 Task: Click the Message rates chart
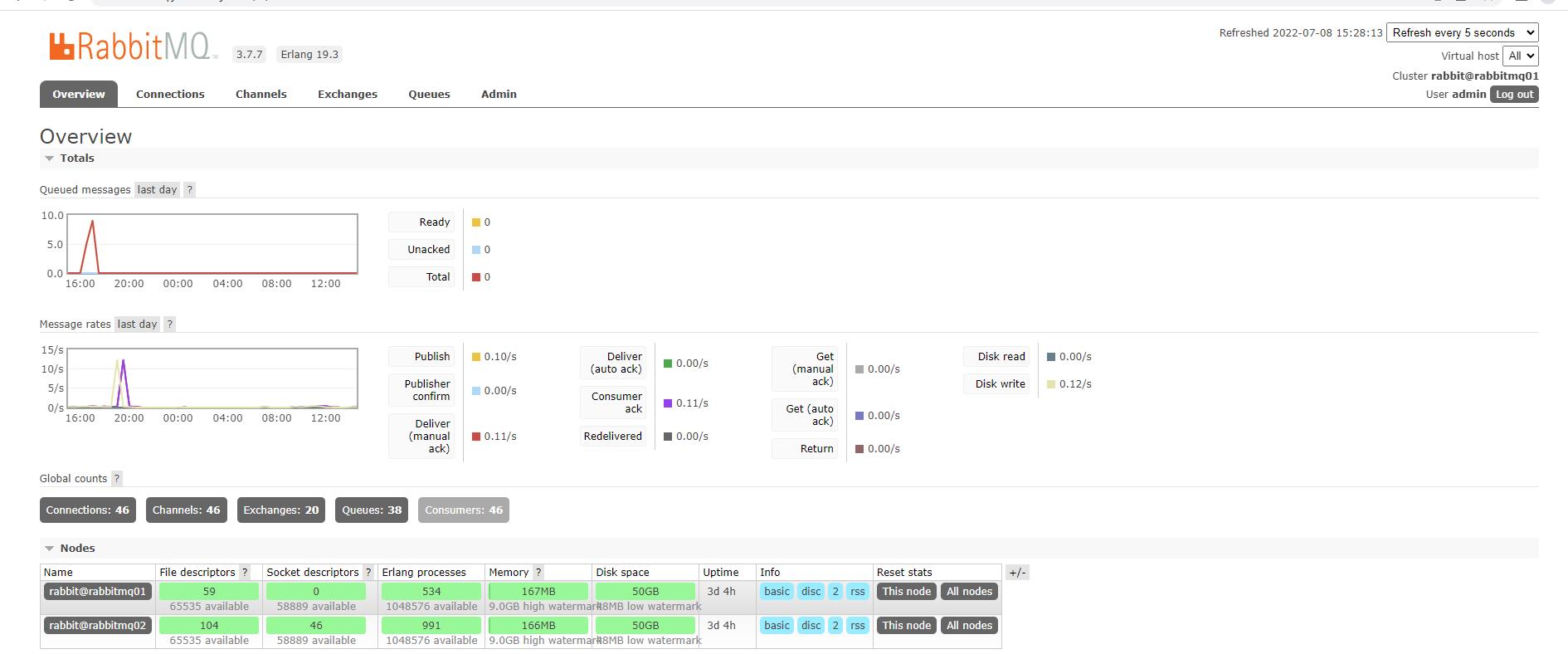(x=212, y=378)
